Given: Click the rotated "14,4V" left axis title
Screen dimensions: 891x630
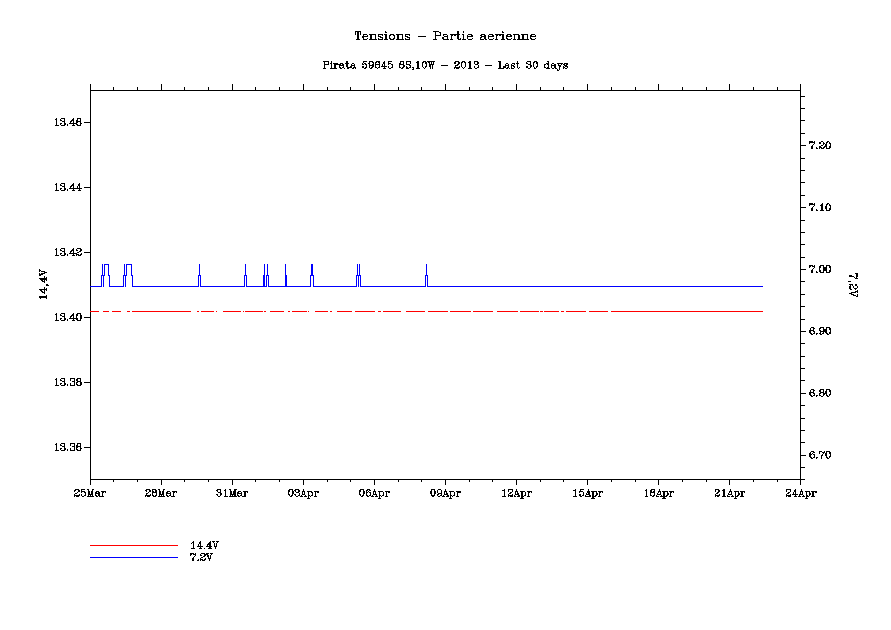Looking at the screenshot, I should [43, 285].
